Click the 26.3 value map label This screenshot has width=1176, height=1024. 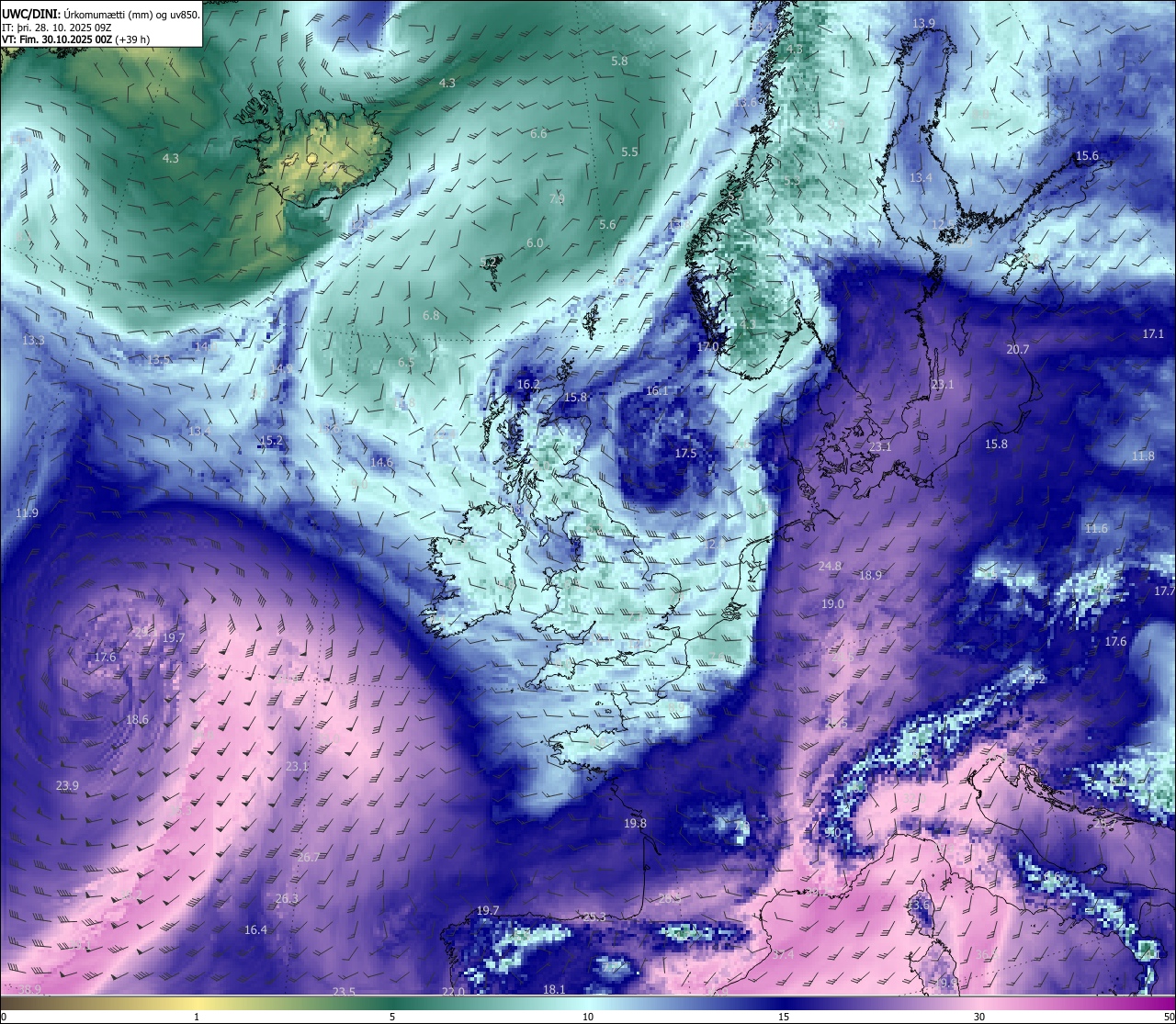click(287, 899)
